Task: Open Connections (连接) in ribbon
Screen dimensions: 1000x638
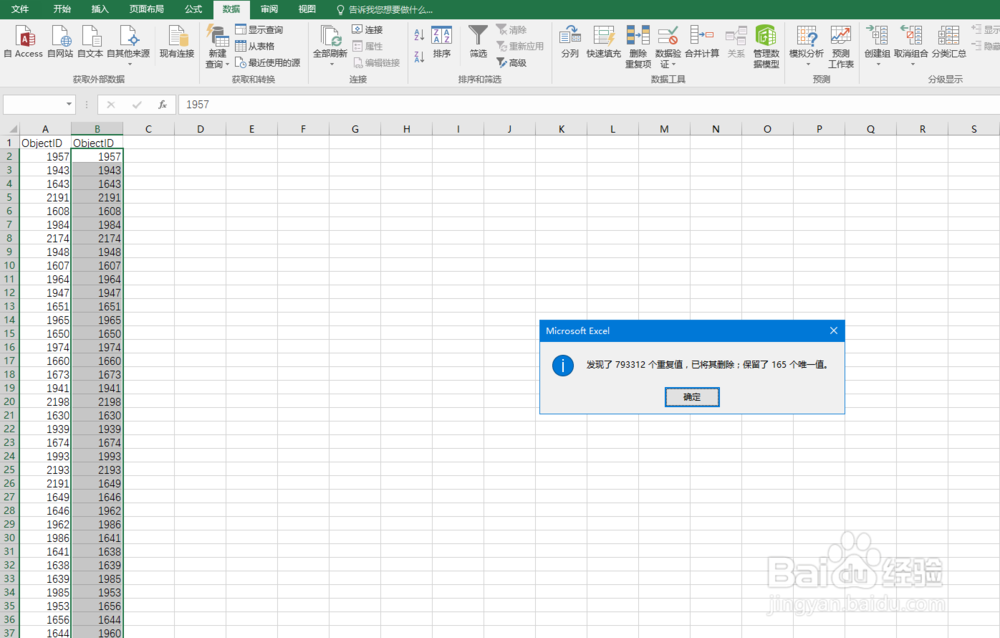Action: (x=367, y=29)
